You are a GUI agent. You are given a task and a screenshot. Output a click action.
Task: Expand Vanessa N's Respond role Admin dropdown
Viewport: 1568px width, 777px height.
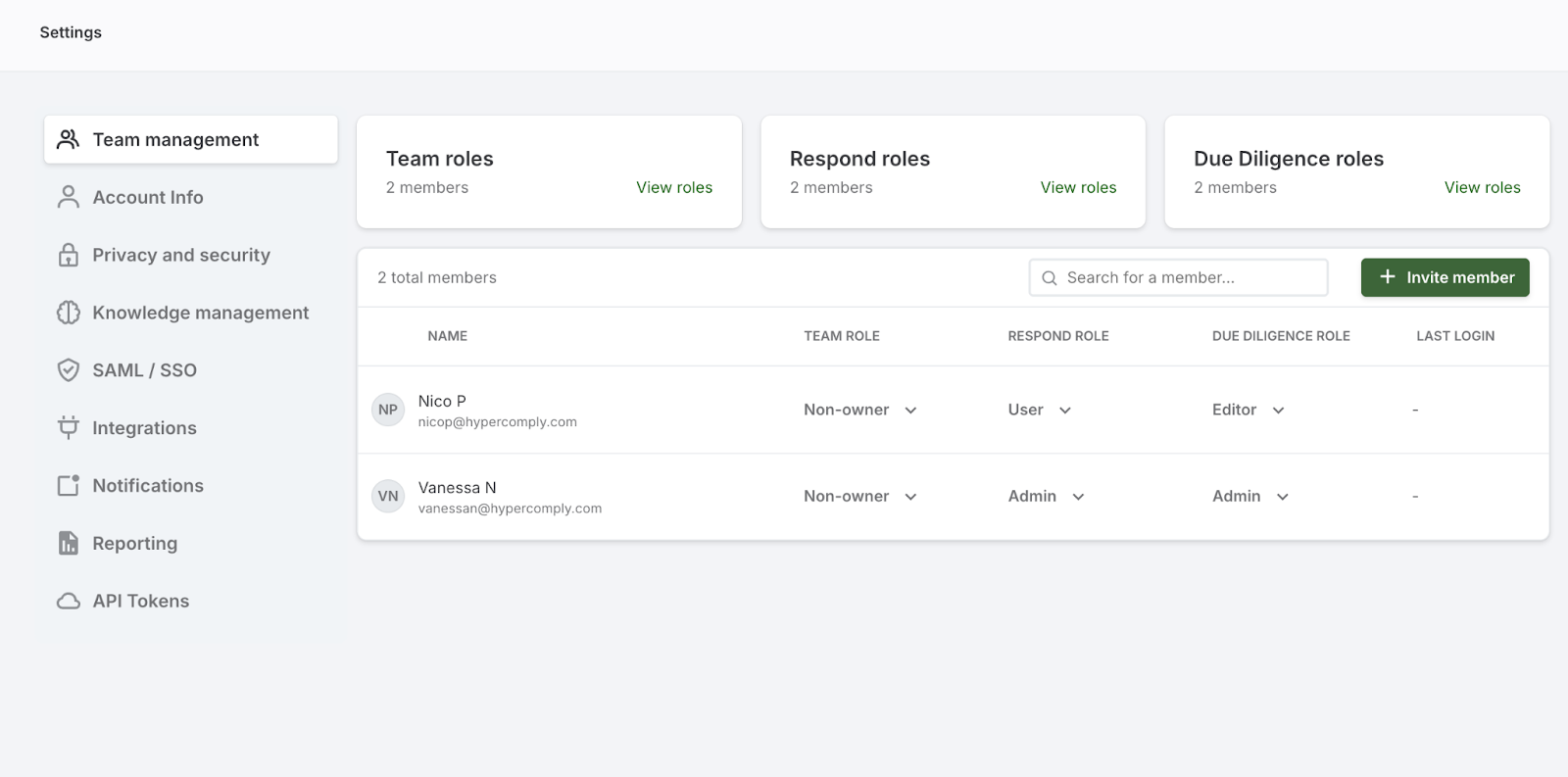point(1047,496)
